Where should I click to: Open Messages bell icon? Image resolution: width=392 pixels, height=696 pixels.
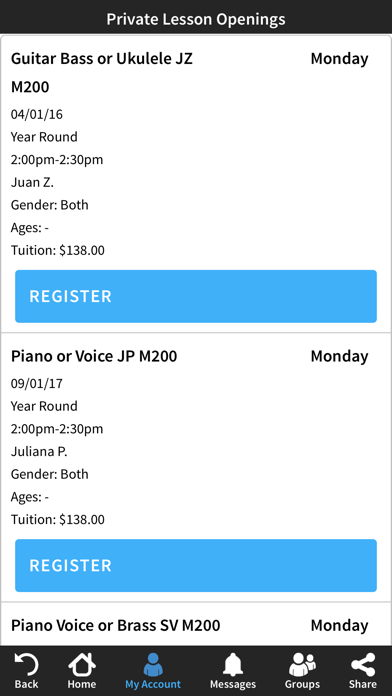pos(233,664)
